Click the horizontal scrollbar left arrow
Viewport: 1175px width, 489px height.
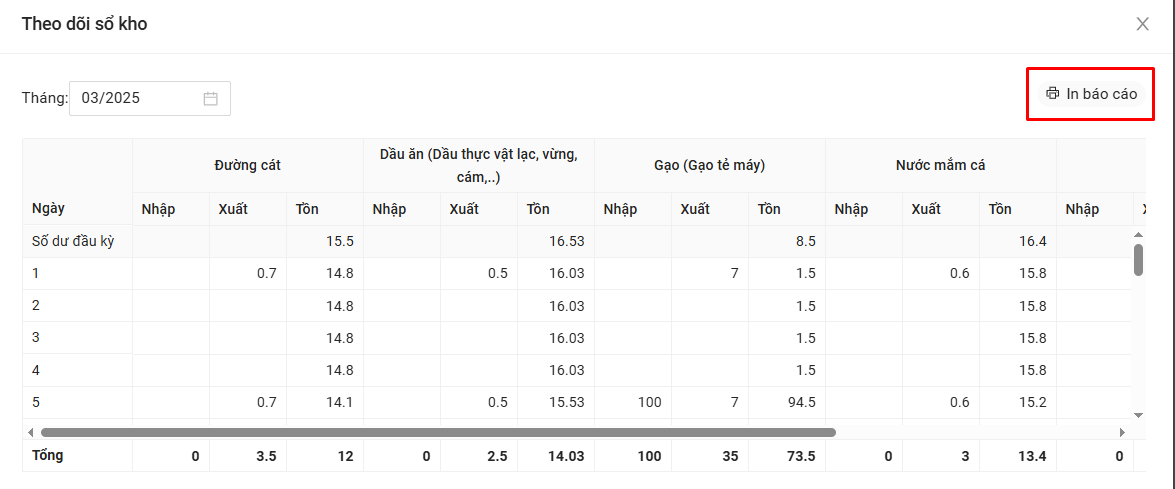[30, 432]
